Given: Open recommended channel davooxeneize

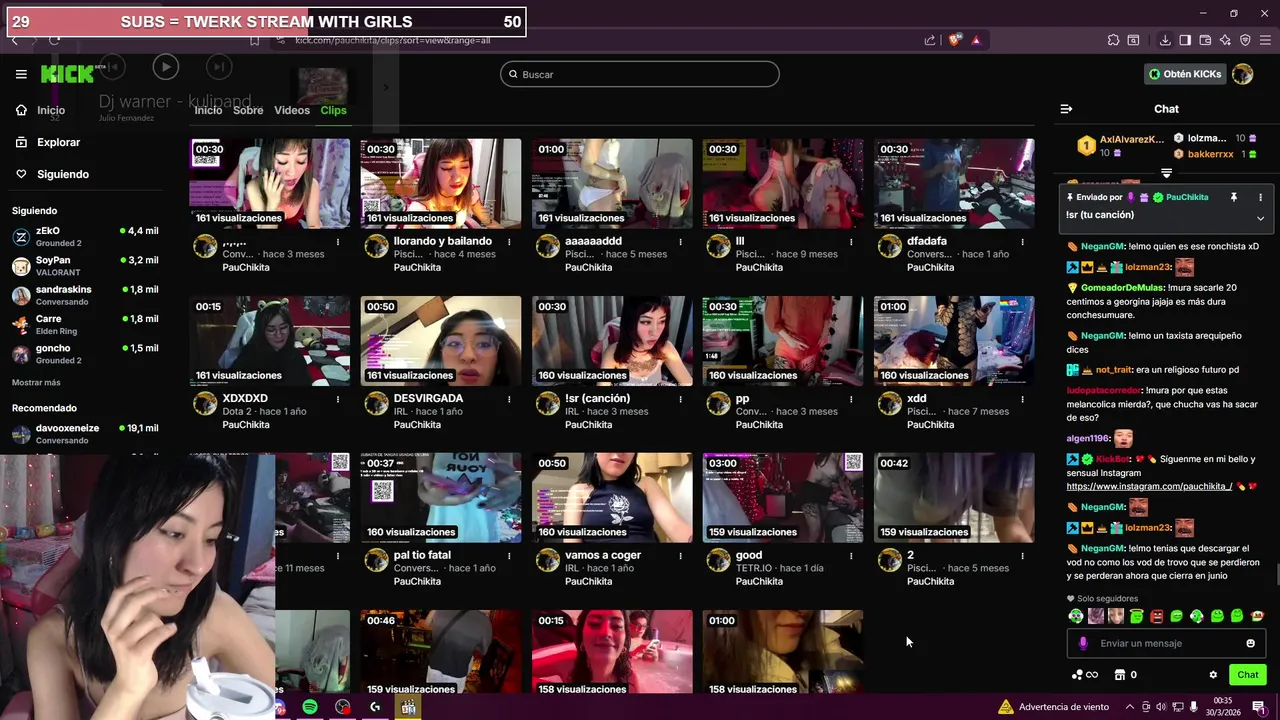Looking at the screenshot, I should [85, 434].
